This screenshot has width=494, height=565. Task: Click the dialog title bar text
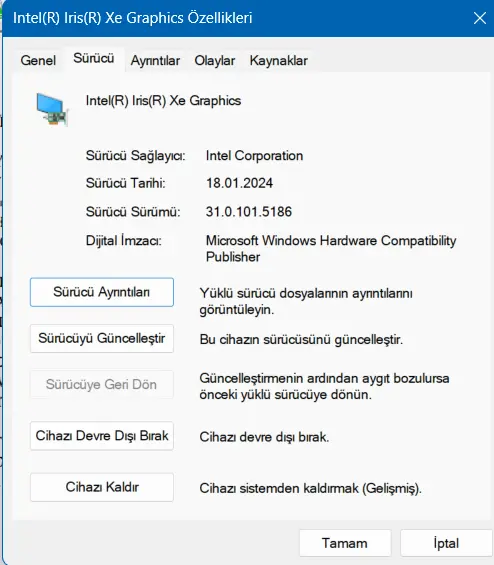pyautogui.click(x=133, y=18)
